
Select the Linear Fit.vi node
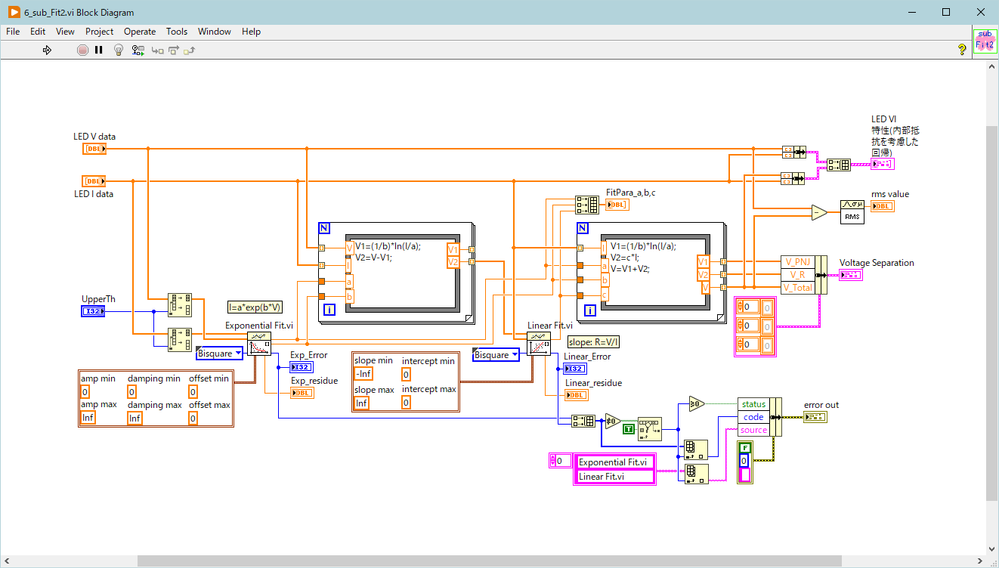pos(539,344)
